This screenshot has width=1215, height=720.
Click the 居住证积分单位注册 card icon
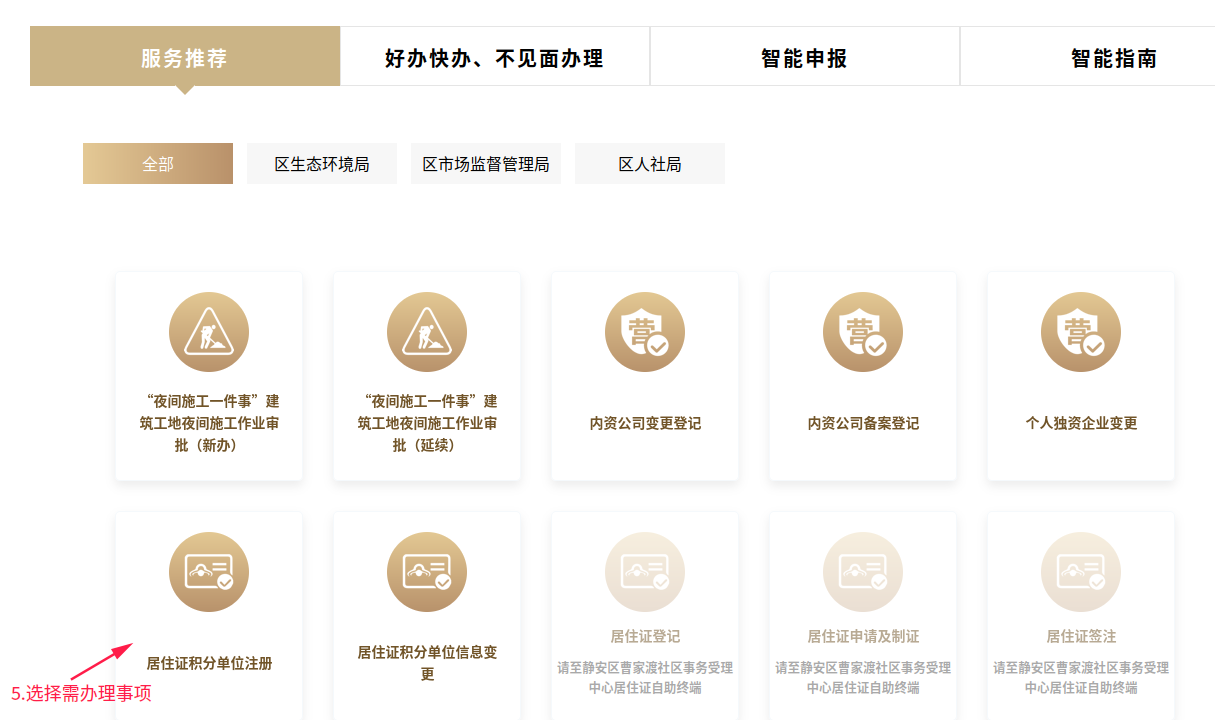(x=209, y=572)
